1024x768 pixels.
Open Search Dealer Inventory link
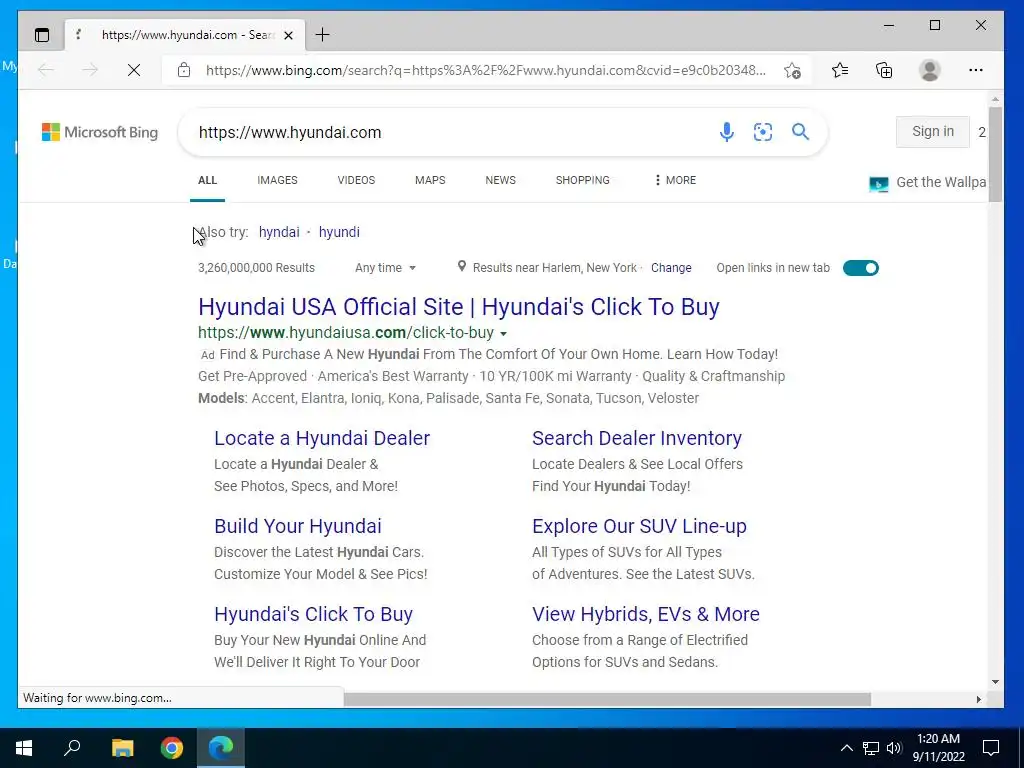click(x=637, y=438)
